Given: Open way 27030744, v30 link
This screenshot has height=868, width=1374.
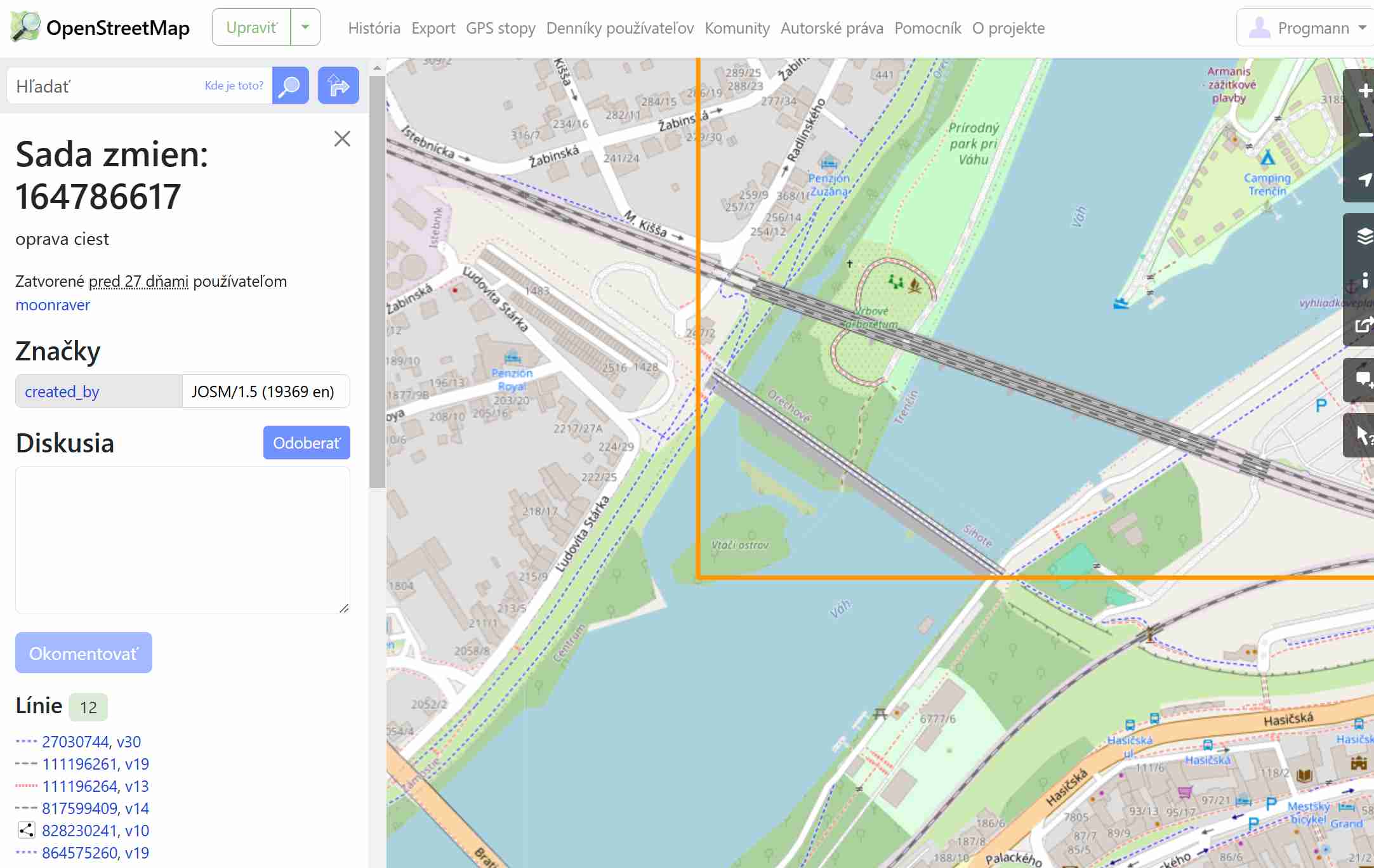Looking at the screenshot, I should (91, 742).
